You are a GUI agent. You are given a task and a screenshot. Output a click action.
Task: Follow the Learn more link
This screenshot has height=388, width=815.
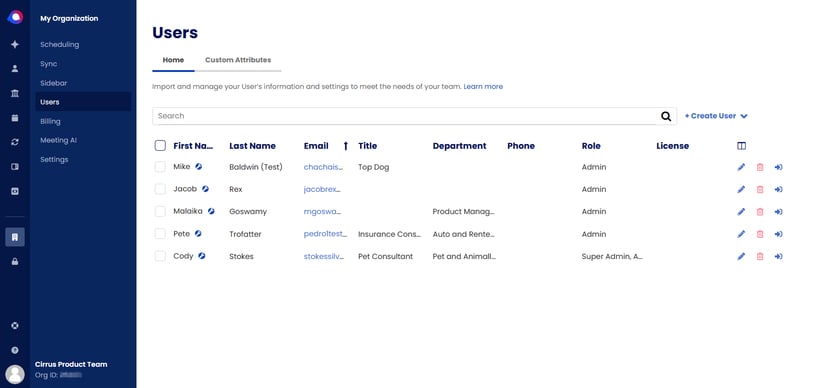483,87
